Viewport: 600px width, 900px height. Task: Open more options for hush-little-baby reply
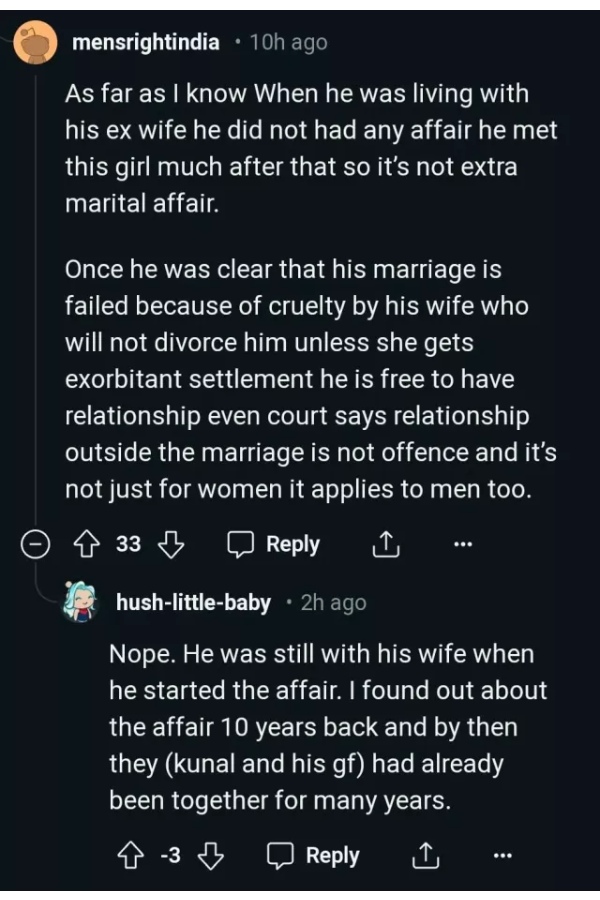click(x=502, y=856)
